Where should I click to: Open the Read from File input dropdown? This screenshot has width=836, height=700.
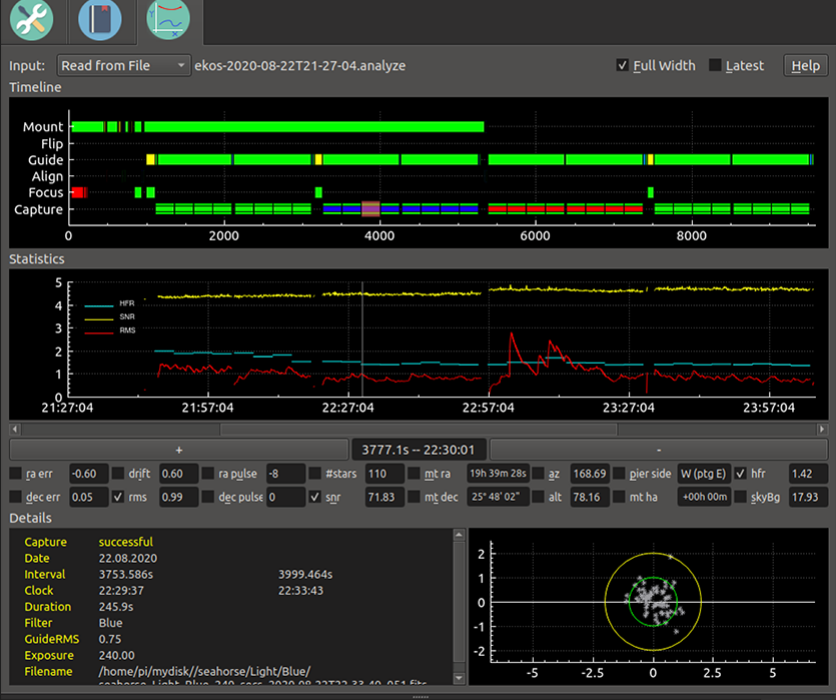tap(123, 66)
